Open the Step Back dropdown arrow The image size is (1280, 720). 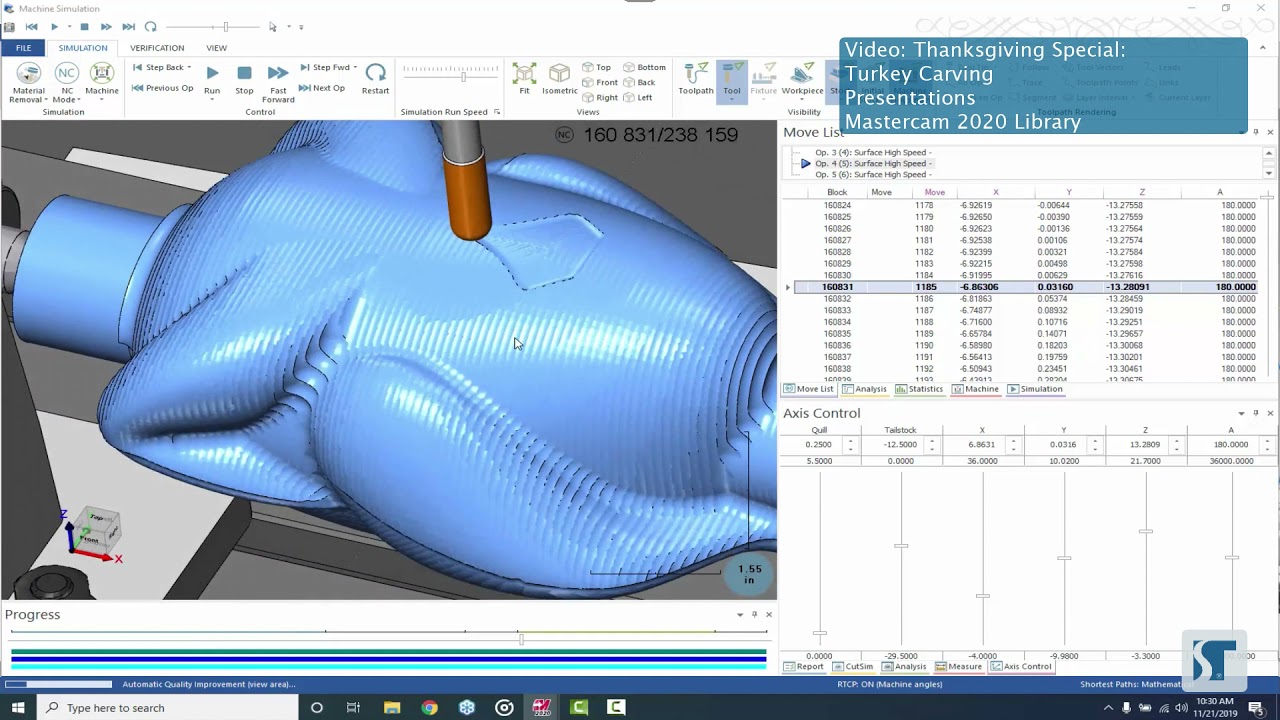189,67
